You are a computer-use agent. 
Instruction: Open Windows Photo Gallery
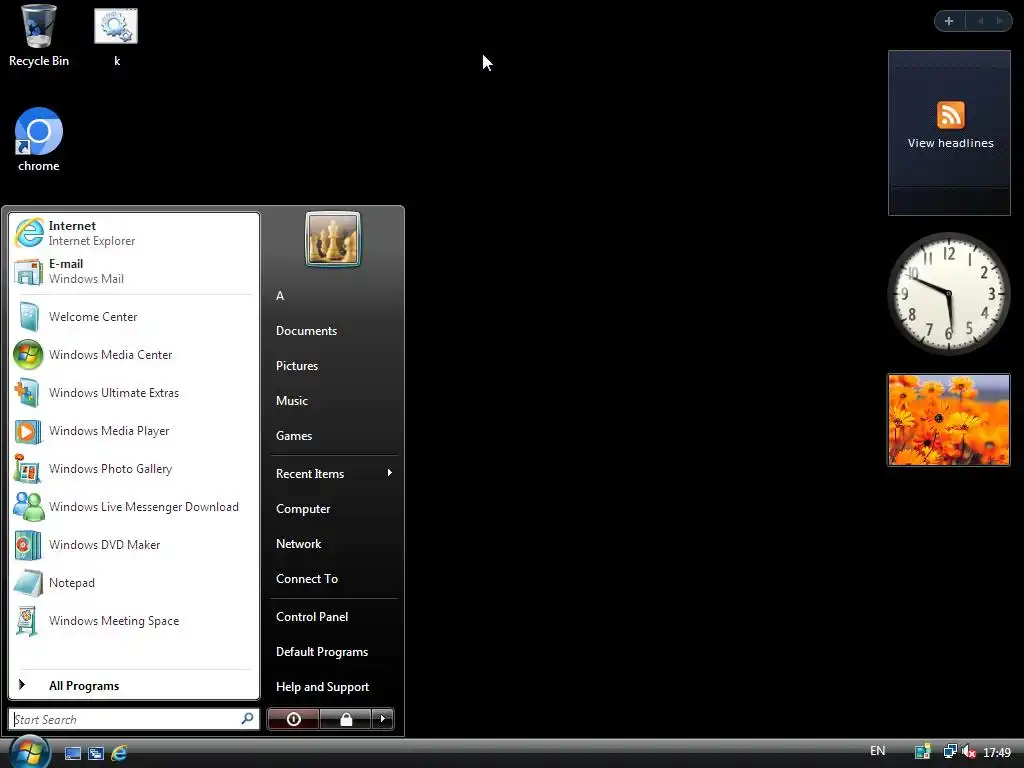tap(134, 469)
